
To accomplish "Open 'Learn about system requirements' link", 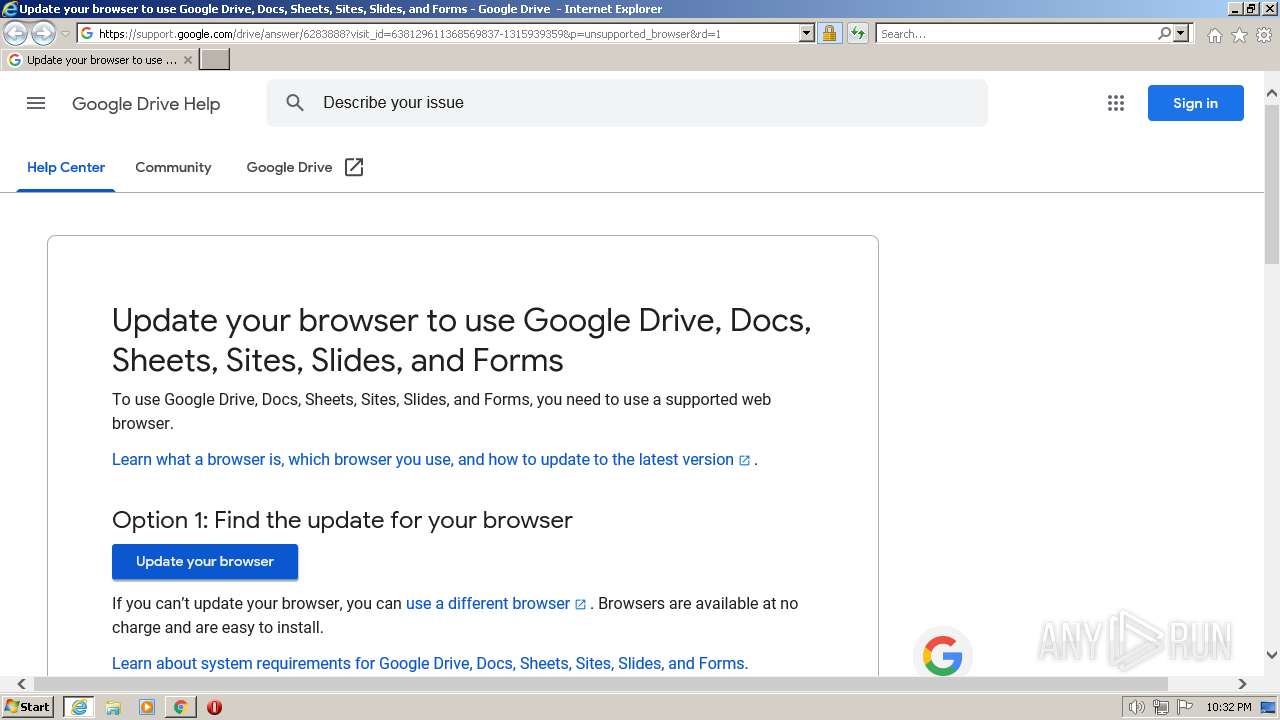I will [430, 664].
